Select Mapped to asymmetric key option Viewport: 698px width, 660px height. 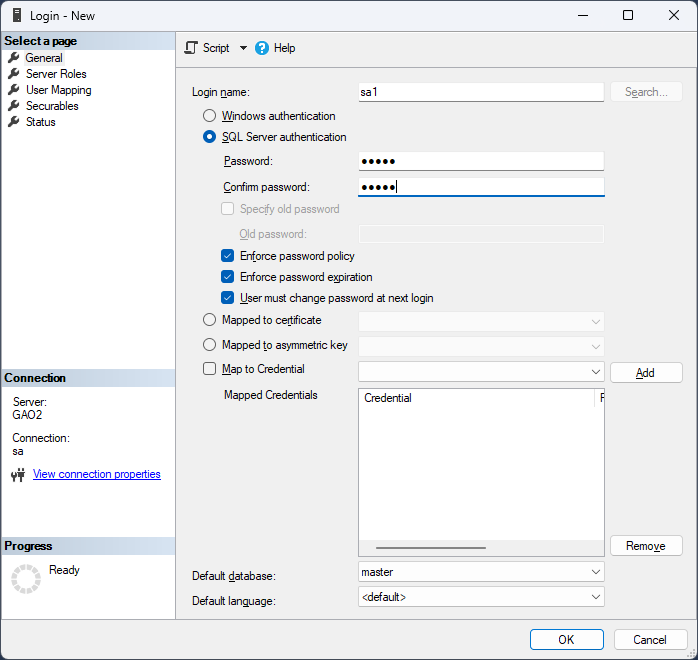tap(209, 344)
